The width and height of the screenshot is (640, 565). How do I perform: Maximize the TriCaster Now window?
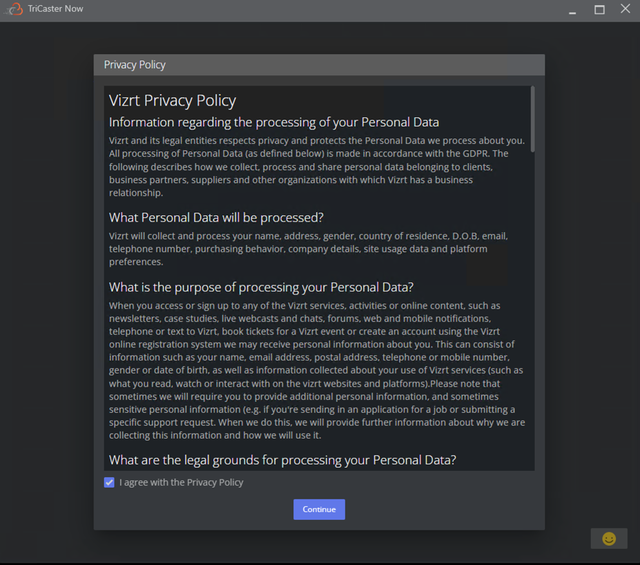click(x=599, y=9)
